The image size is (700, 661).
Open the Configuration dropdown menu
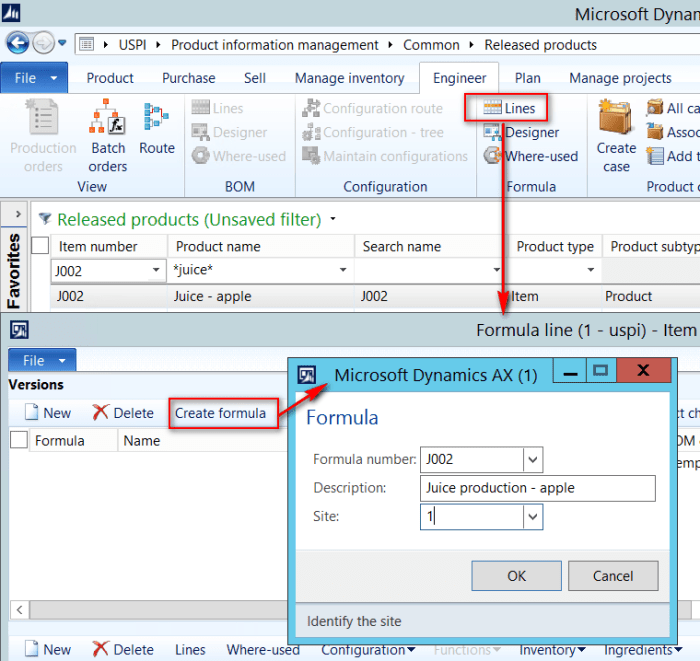click(368, 650)
